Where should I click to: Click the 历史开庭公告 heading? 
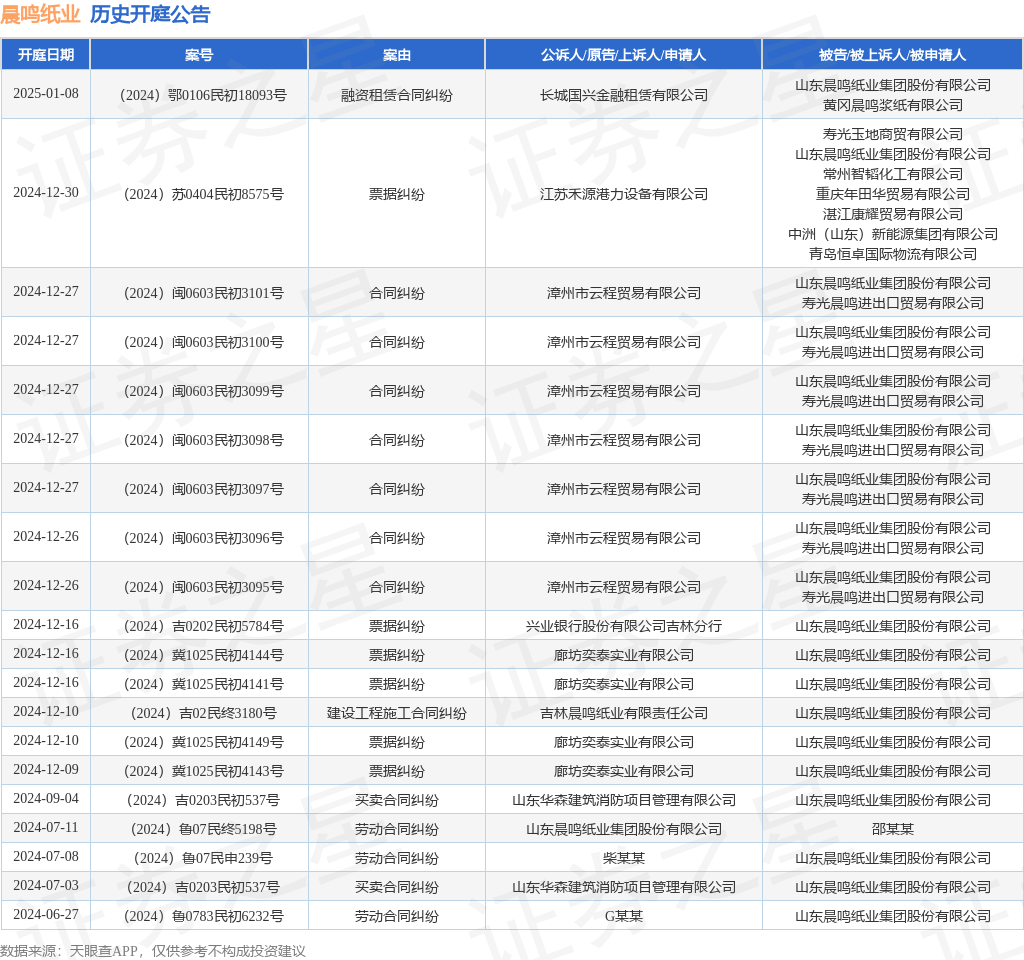(x=150, y=14)
